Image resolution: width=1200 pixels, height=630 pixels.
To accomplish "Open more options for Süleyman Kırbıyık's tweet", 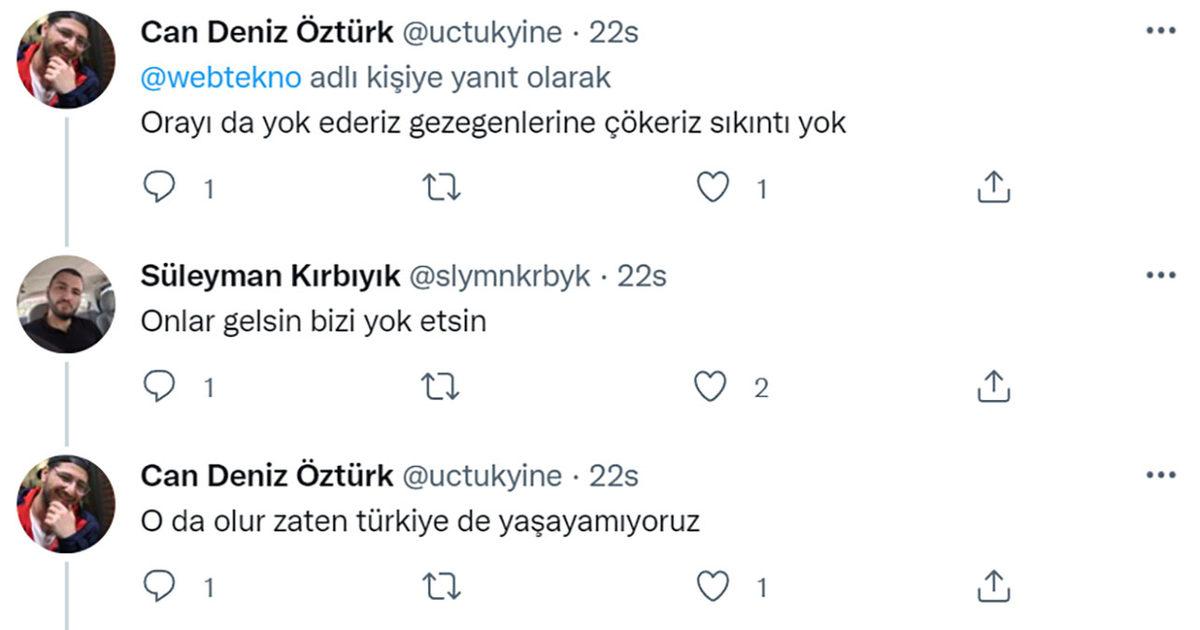I will click(x=1160, y=275).
